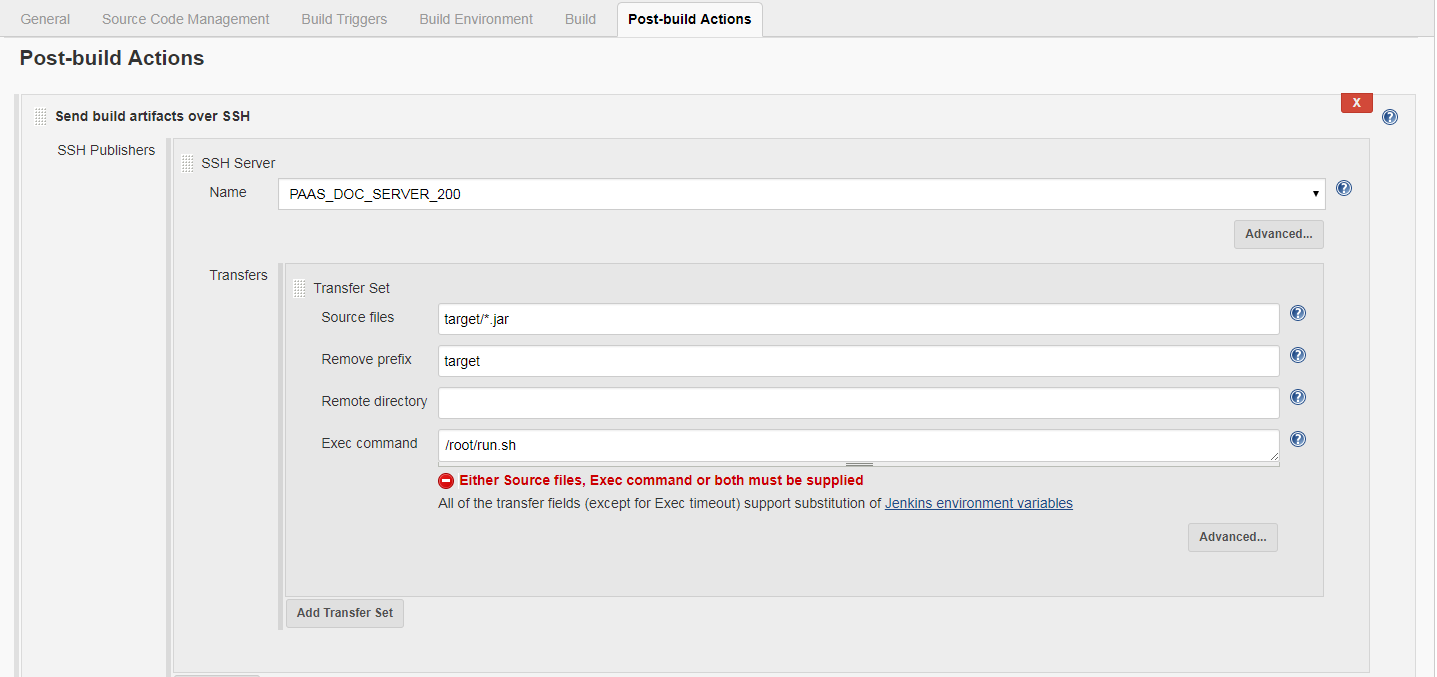The image size is (1437, 677).
Task: Click the Remote directory input field
Action: (x=858, y=403)
